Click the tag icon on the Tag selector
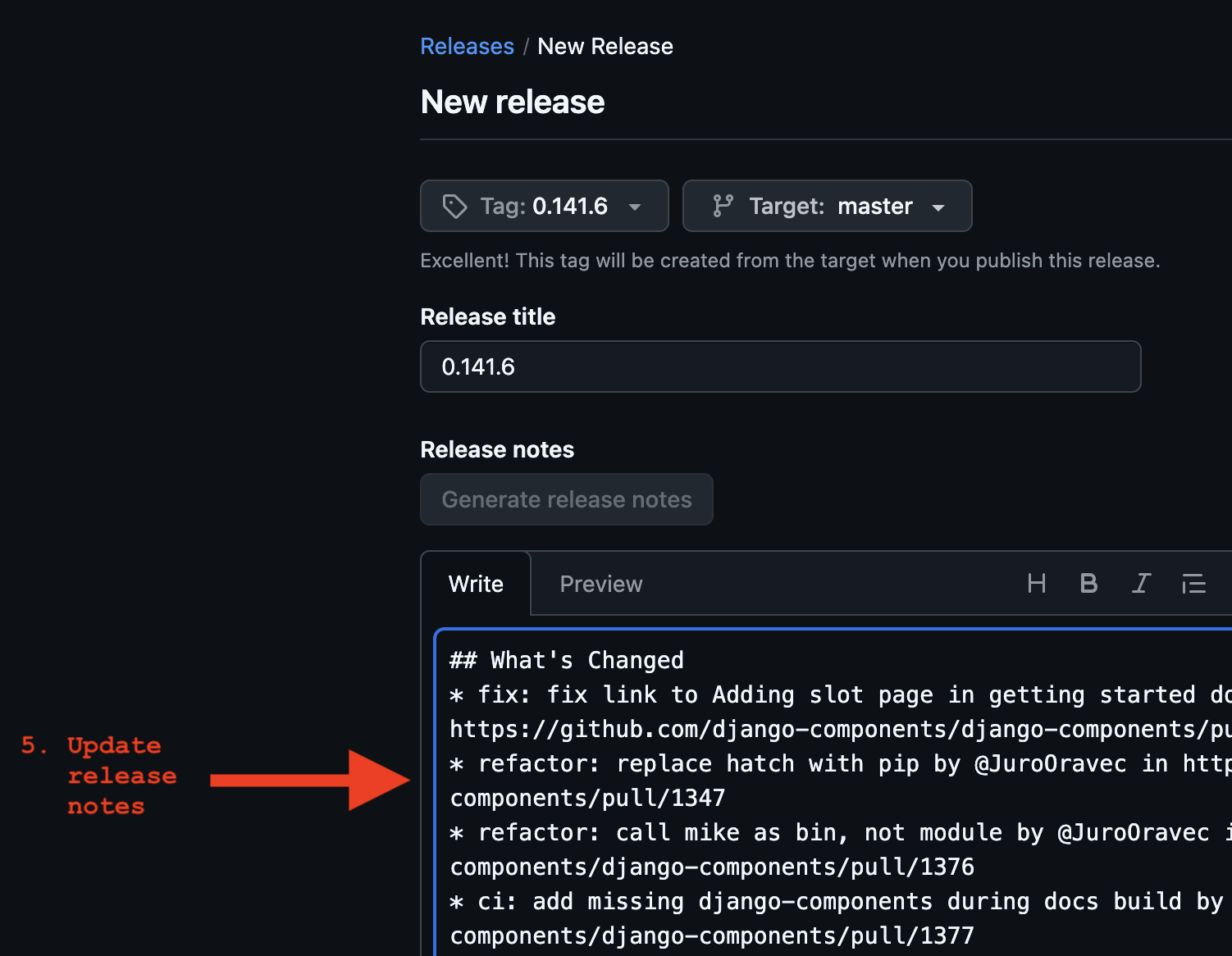 click(x=455, y=206)
